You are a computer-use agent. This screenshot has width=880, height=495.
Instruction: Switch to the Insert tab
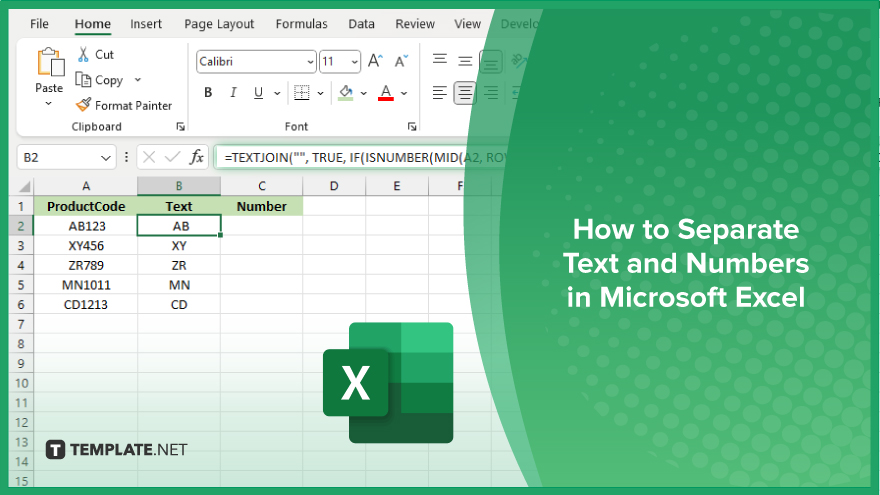146,24
